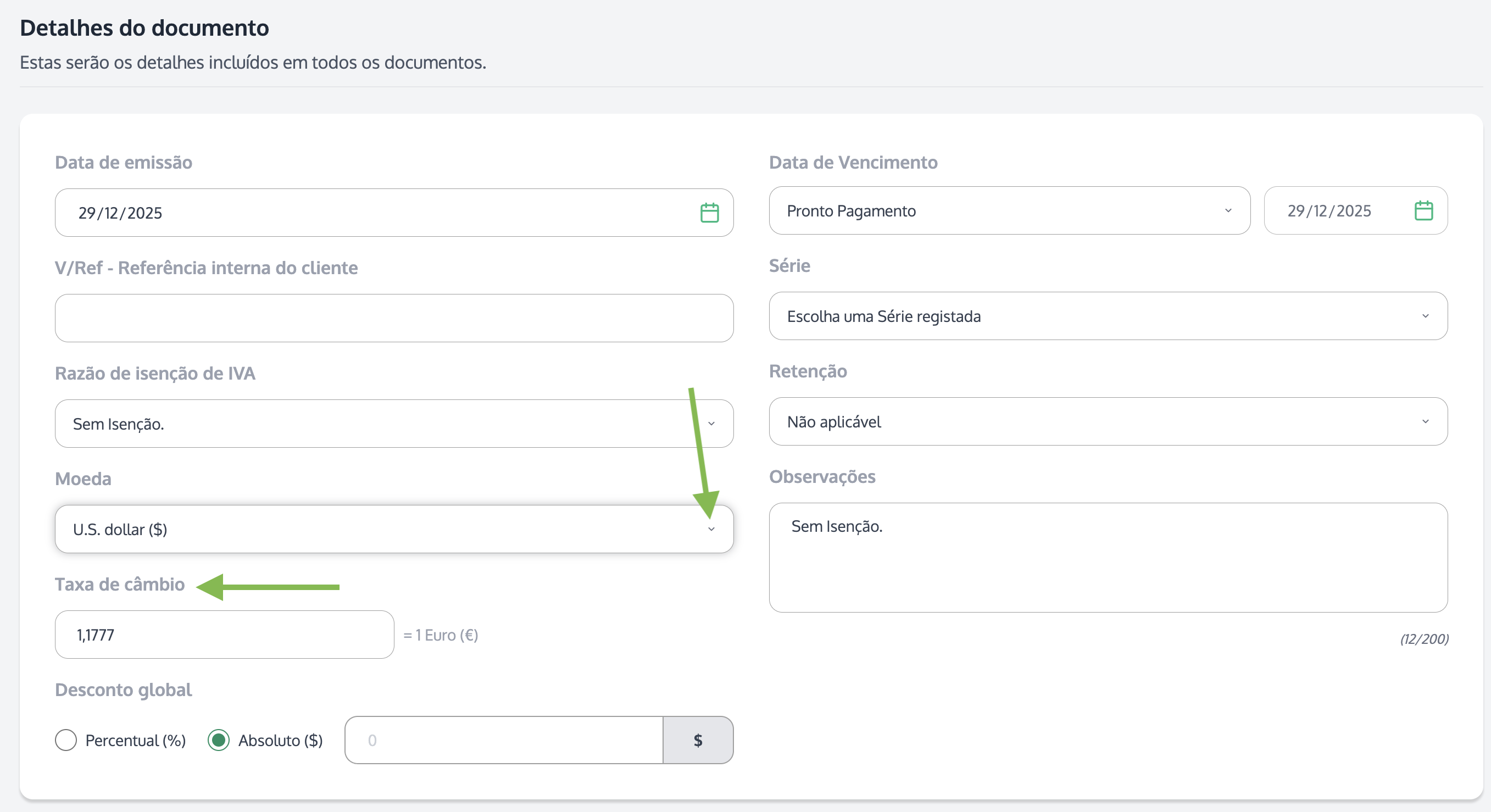
Task: Click chevron in Pronto Pagamento field
Action: click(x=1228, y=210)
